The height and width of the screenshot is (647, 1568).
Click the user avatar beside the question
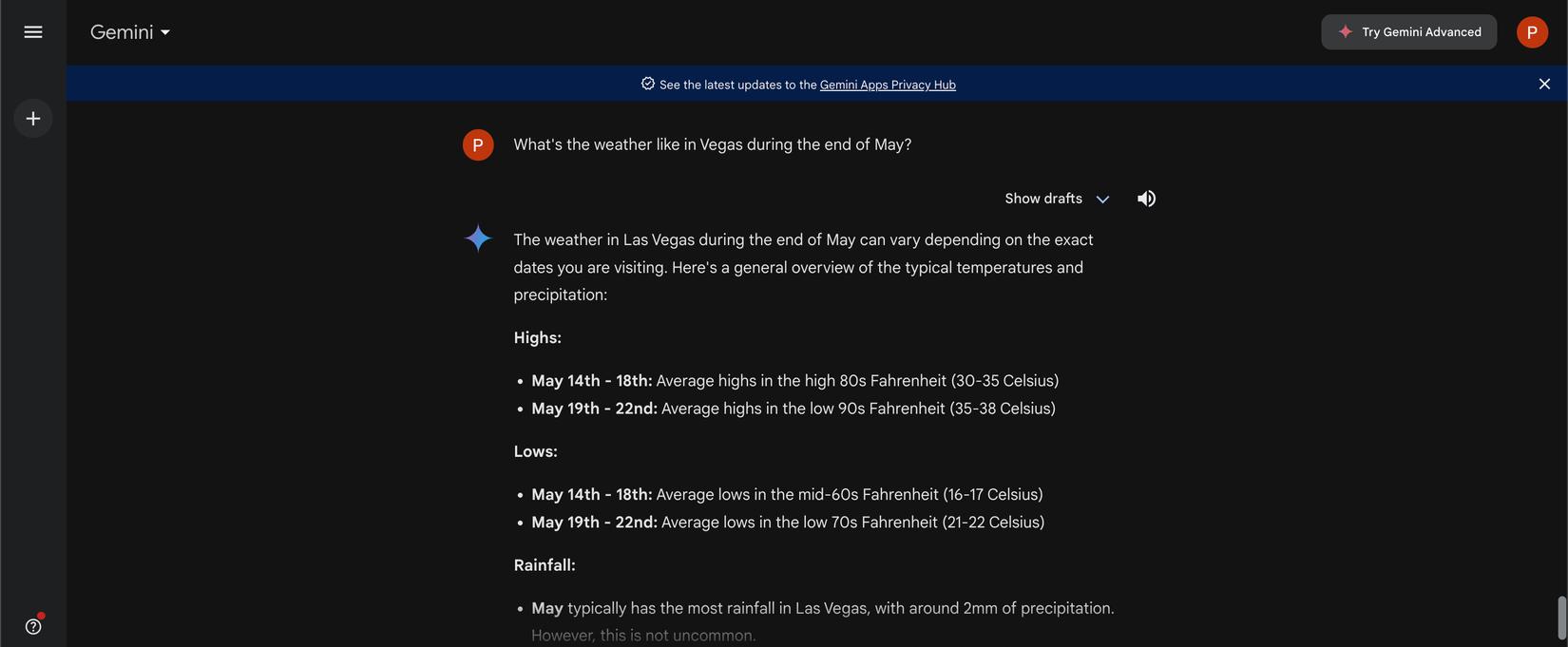coord(478,144)
